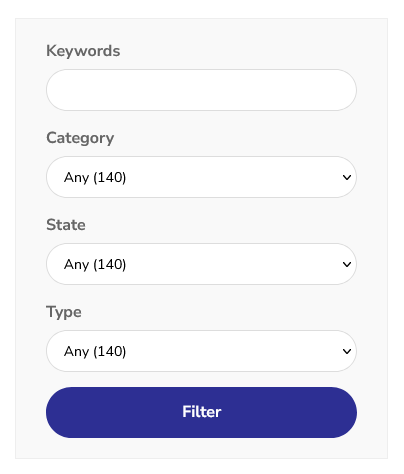Expand the Type select box
The height and width of the screenshot is (474, 404).
point(201,351)
